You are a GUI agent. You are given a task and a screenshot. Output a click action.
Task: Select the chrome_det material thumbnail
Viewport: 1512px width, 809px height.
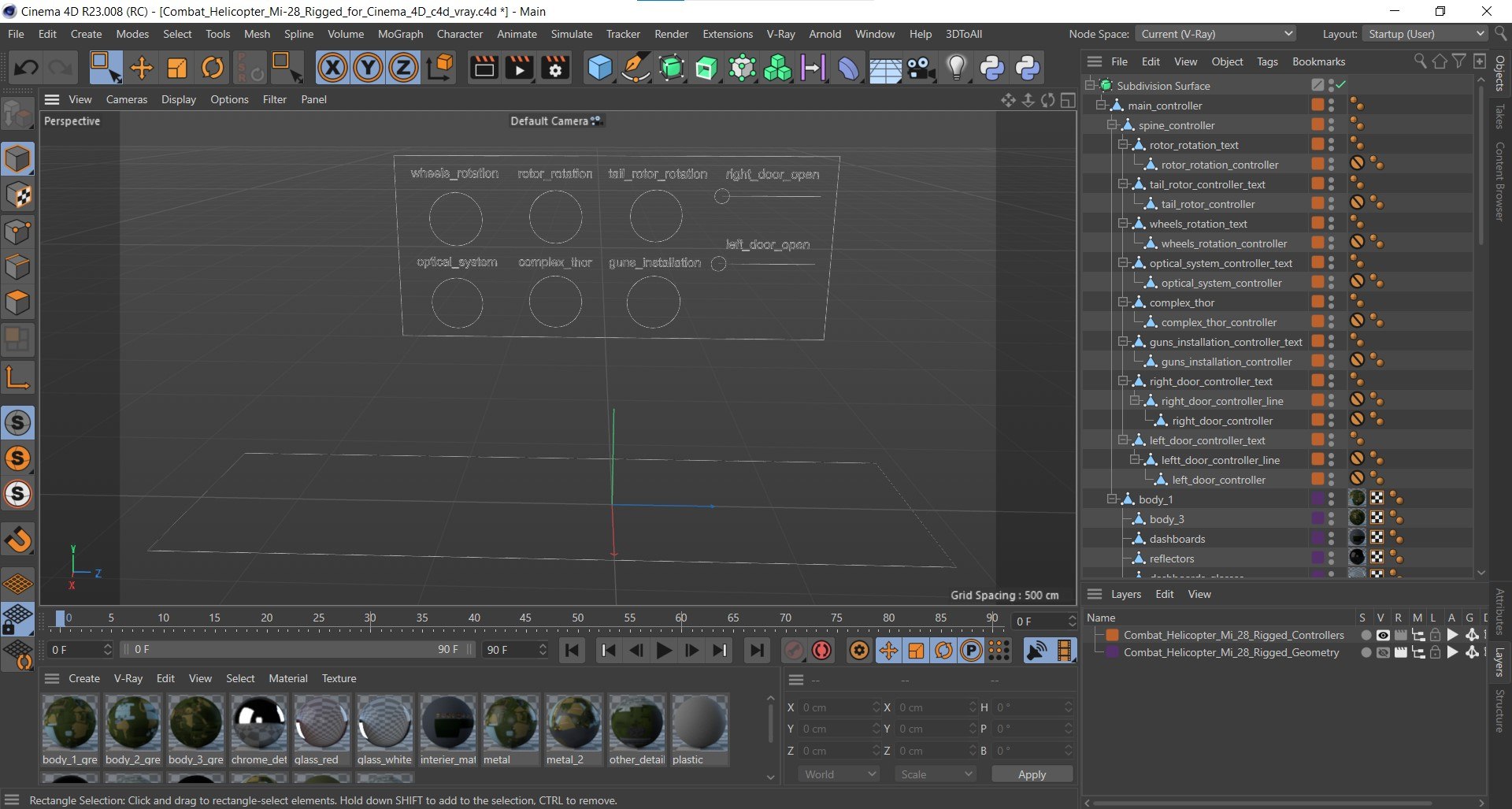pyautogui.click(x=259, y=722)
